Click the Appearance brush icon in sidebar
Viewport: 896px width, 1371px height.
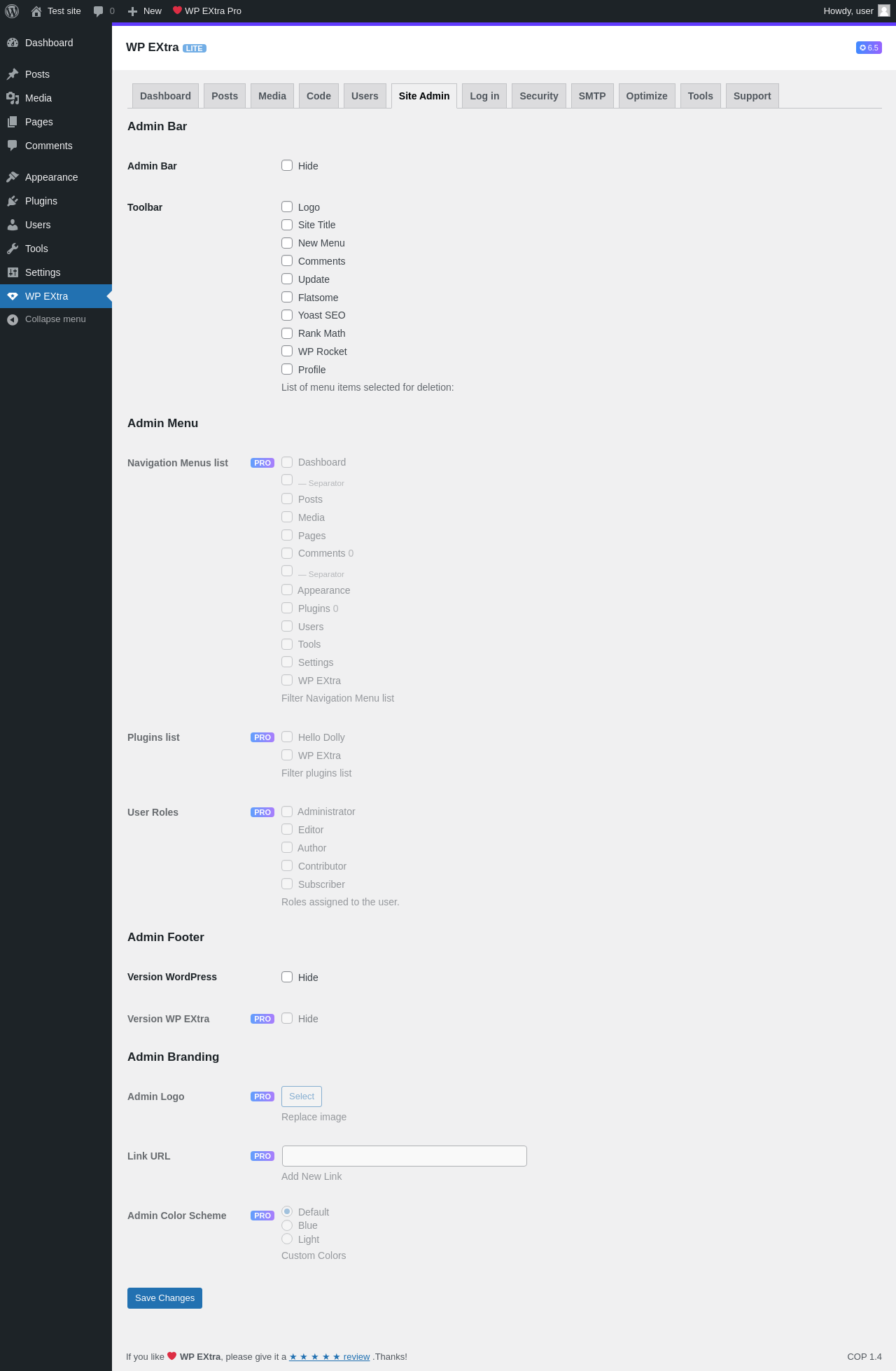pyautogui.click(x=13, y=177)
